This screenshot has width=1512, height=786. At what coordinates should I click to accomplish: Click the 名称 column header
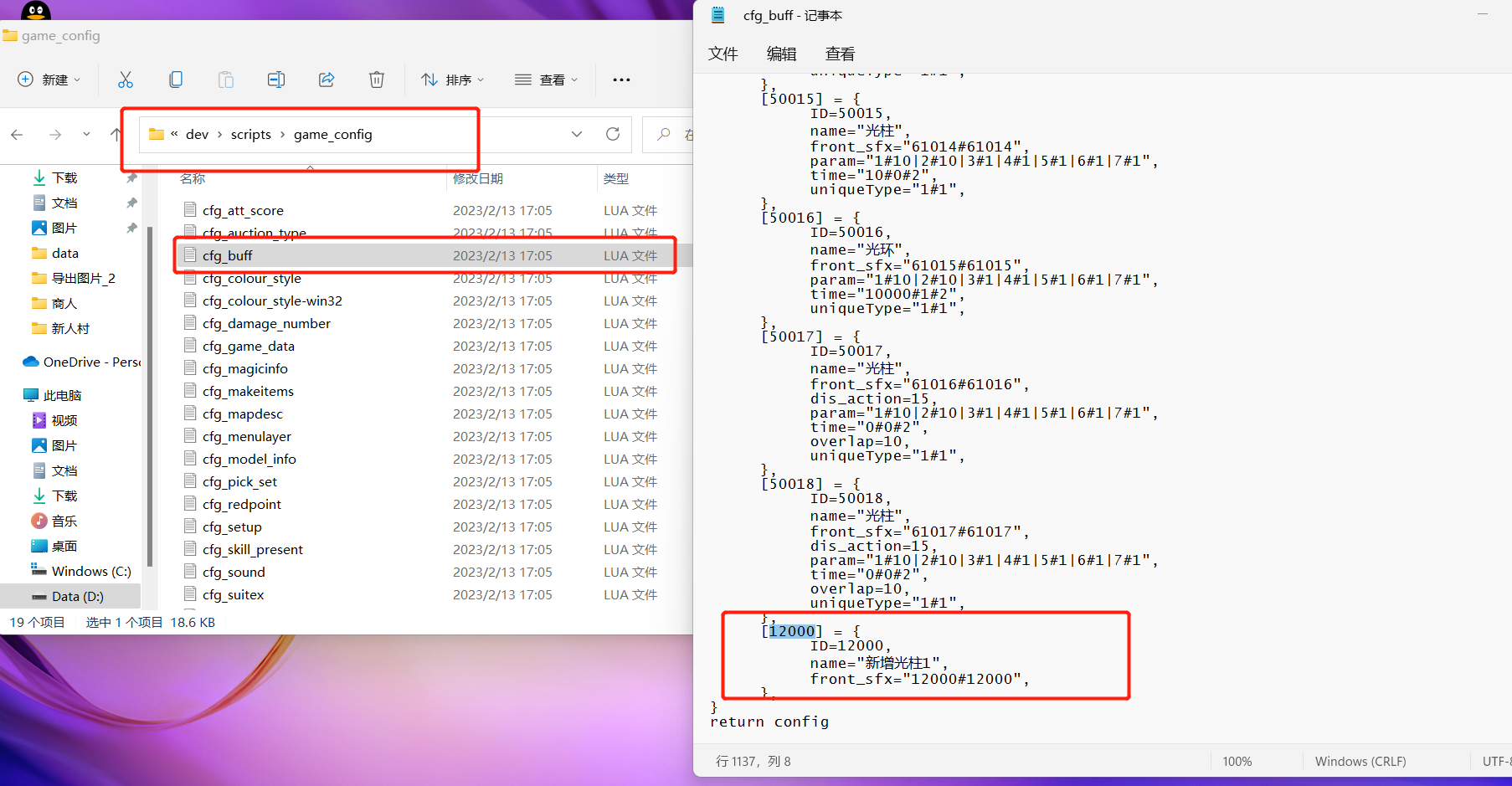click(193, 178)
